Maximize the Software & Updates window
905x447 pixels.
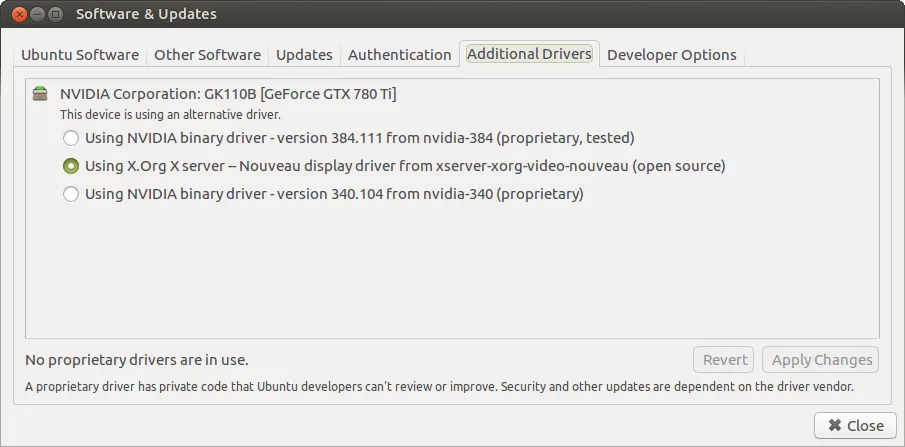tap(55, 14)
